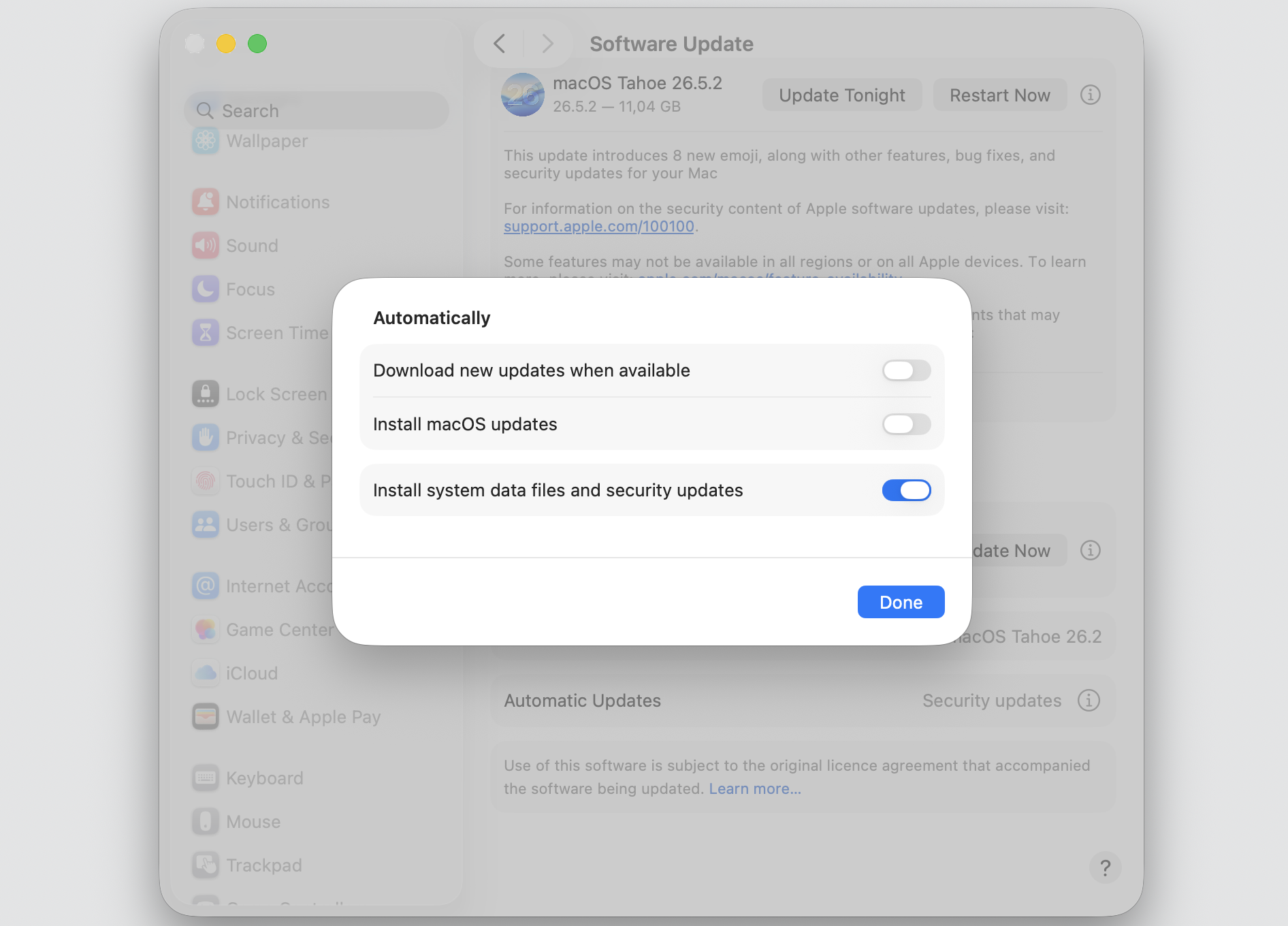1288x926 pixels.
Task: Open Game Center icon
Action: coord(206,630)
